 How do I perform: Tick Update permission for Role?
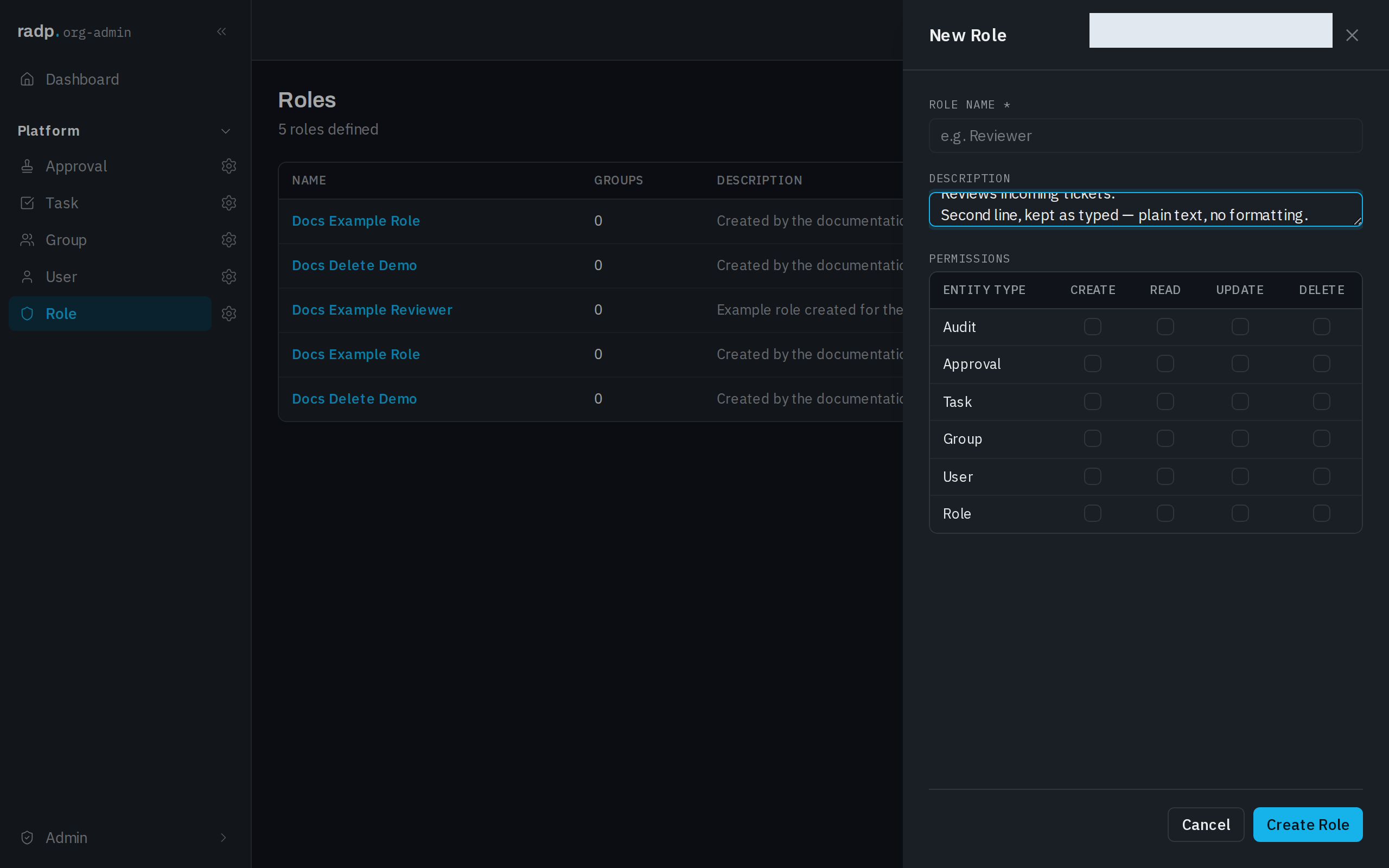[1240, 513]
